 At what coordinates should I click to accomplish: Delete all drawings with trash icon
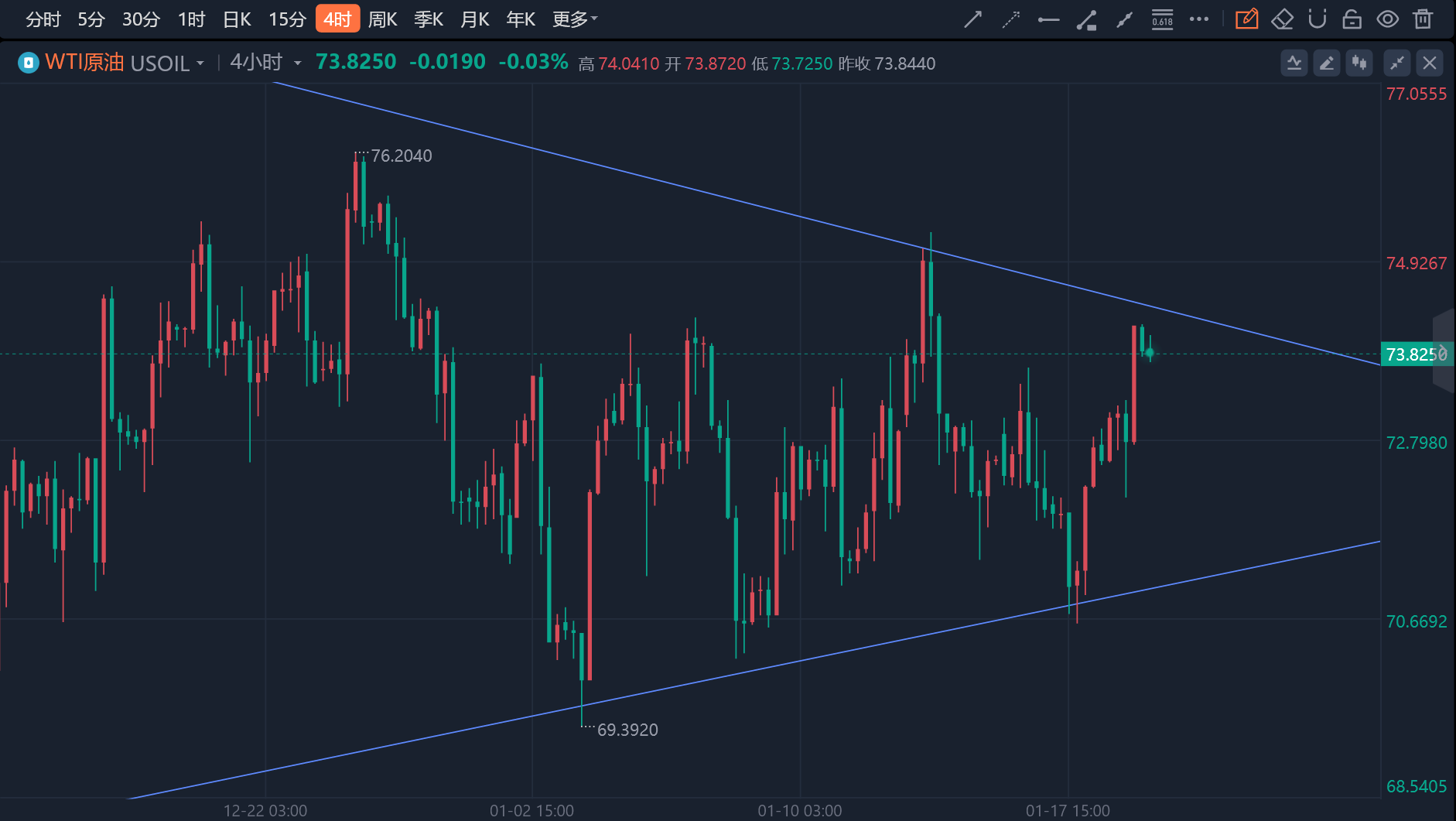[1423, 19]
